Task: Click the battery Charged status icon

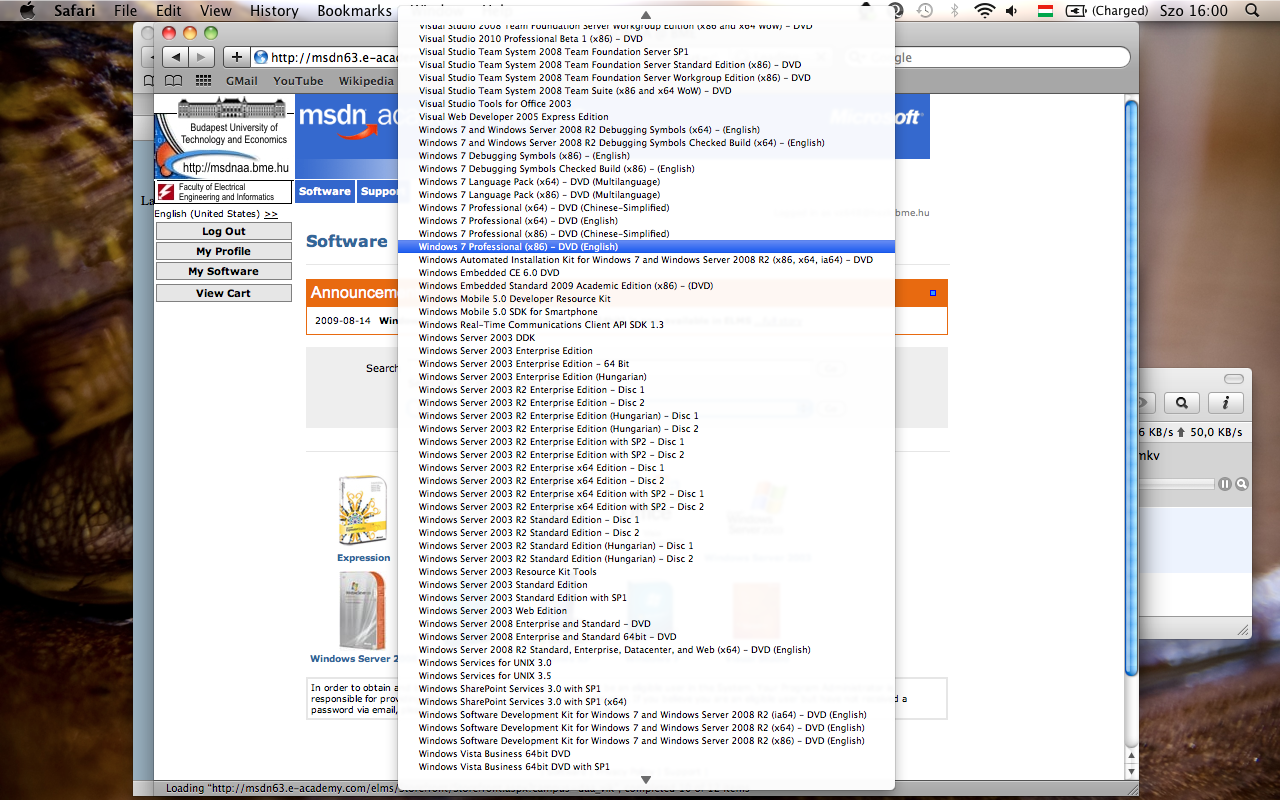Action: coord(1106,11)
